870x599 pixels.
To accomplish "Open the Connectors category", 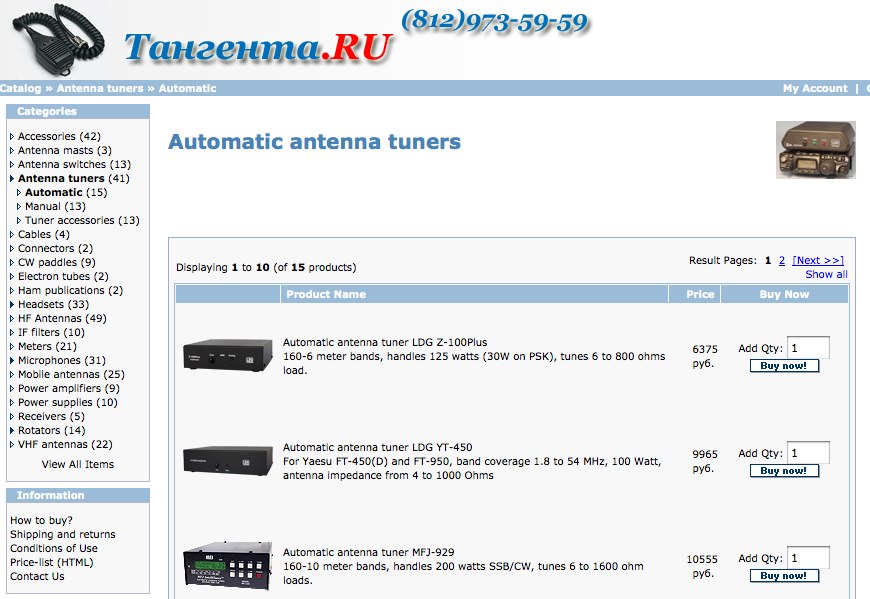I will (55, 248).
